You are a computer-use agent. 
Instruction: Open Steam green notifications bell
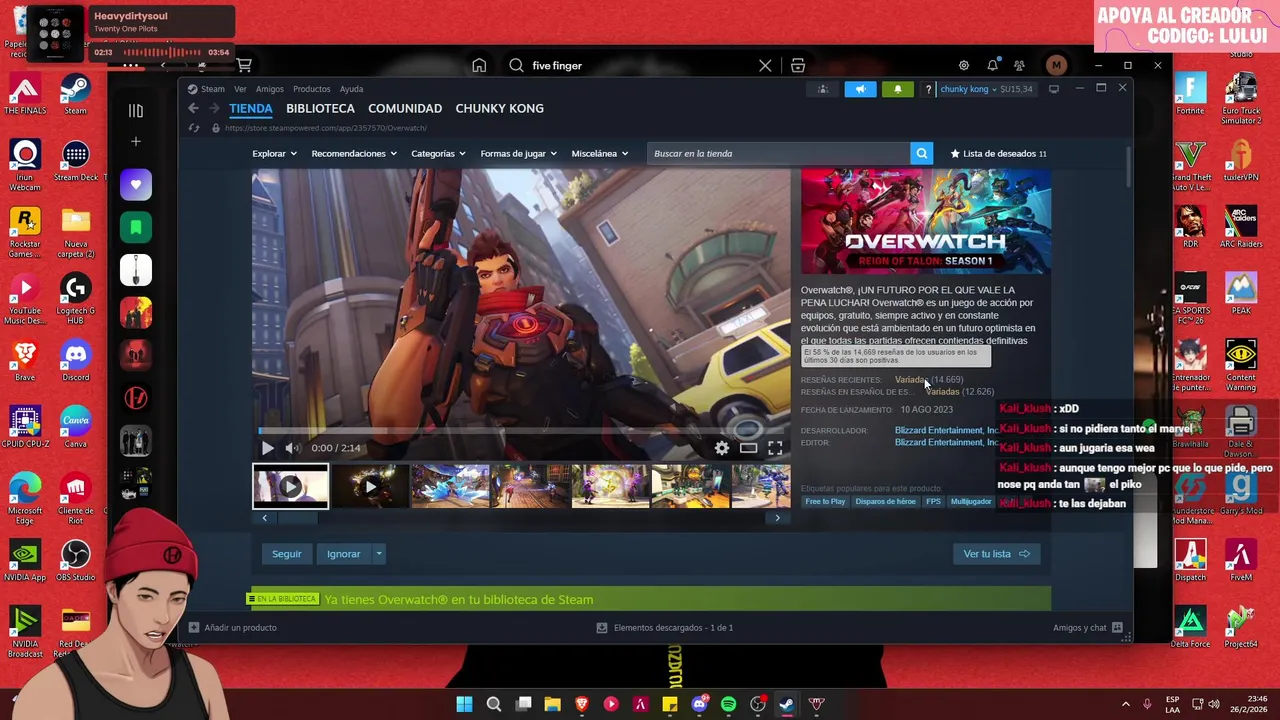coord(898,89)
